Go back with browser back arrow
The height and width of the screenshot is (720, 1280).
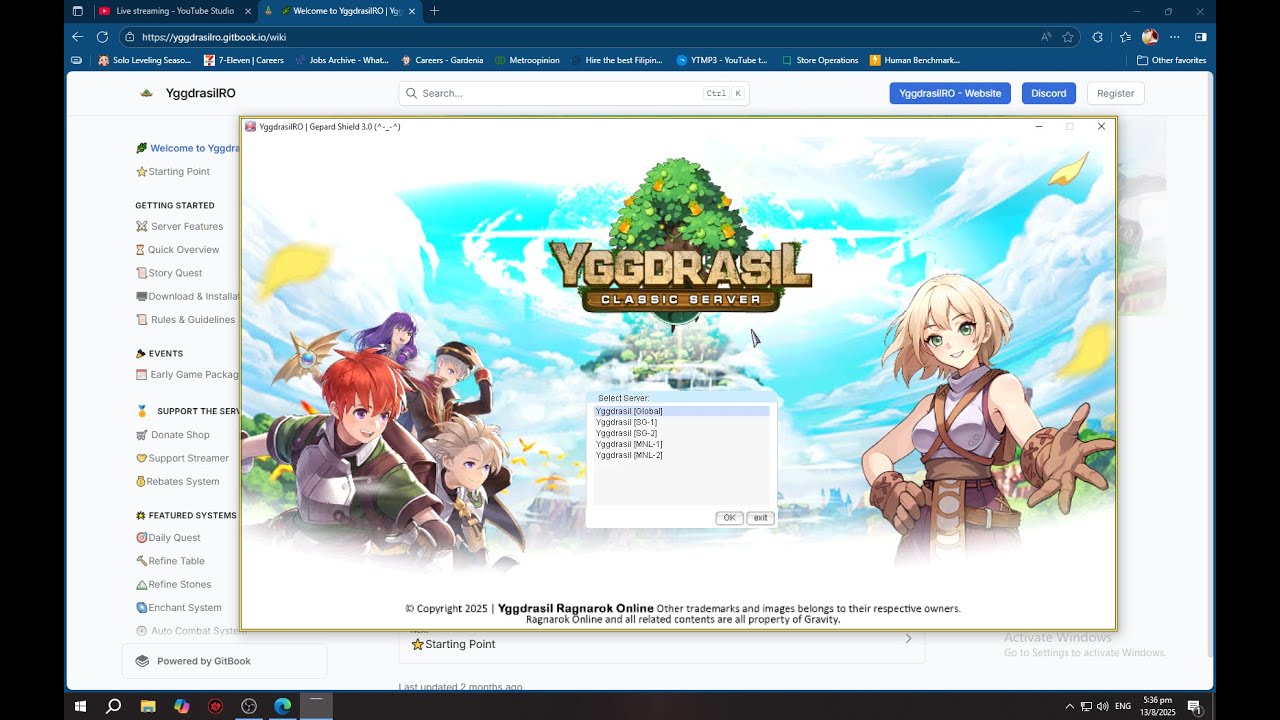(x=78, y=37)
